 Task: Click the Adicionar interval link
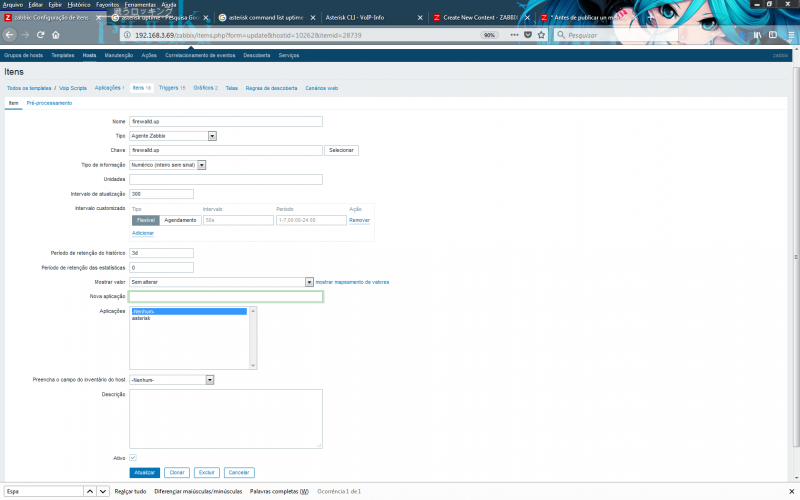click(143, 233)
